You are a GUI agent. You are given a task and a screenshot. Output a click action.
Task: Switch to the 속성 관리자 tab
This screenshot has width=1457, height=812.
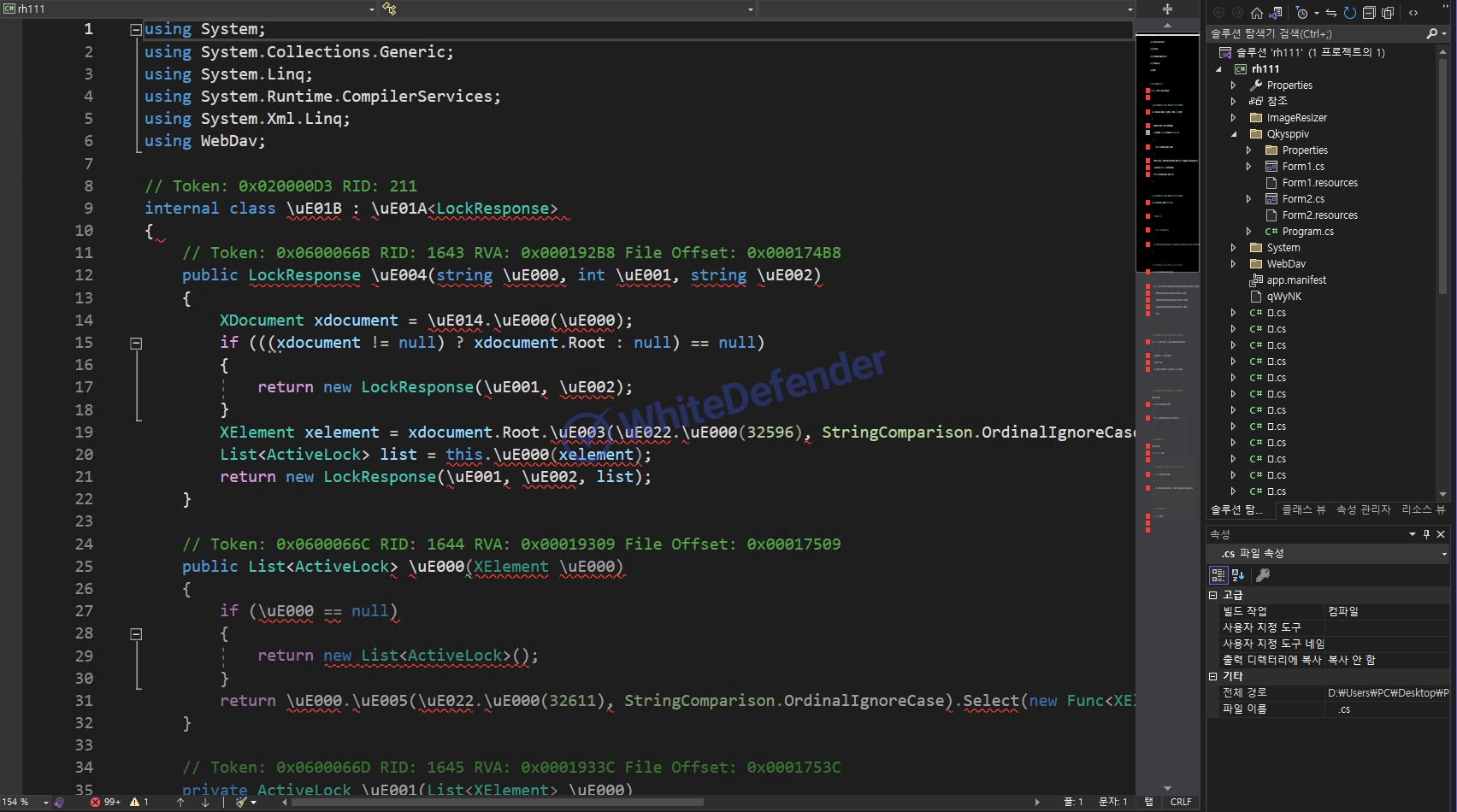pos(1364,509)
